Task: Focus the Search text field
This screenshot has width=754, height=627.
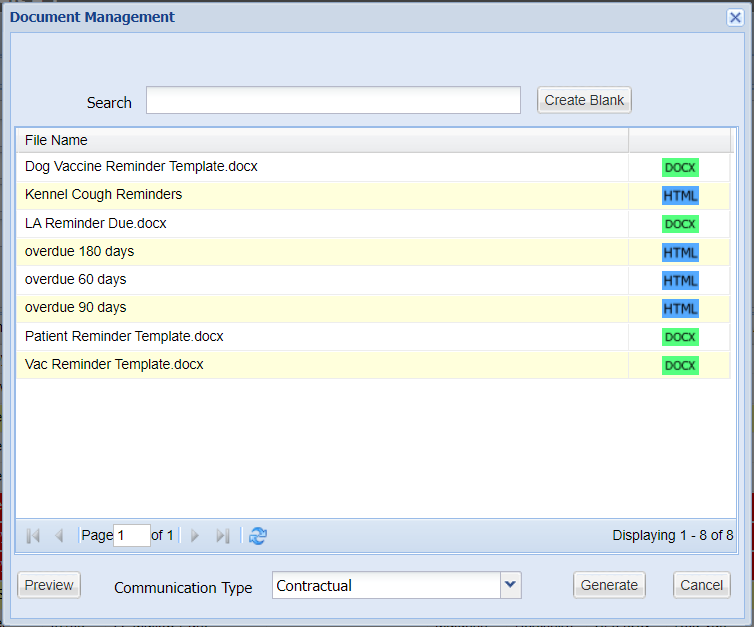Action: point(333,101)
